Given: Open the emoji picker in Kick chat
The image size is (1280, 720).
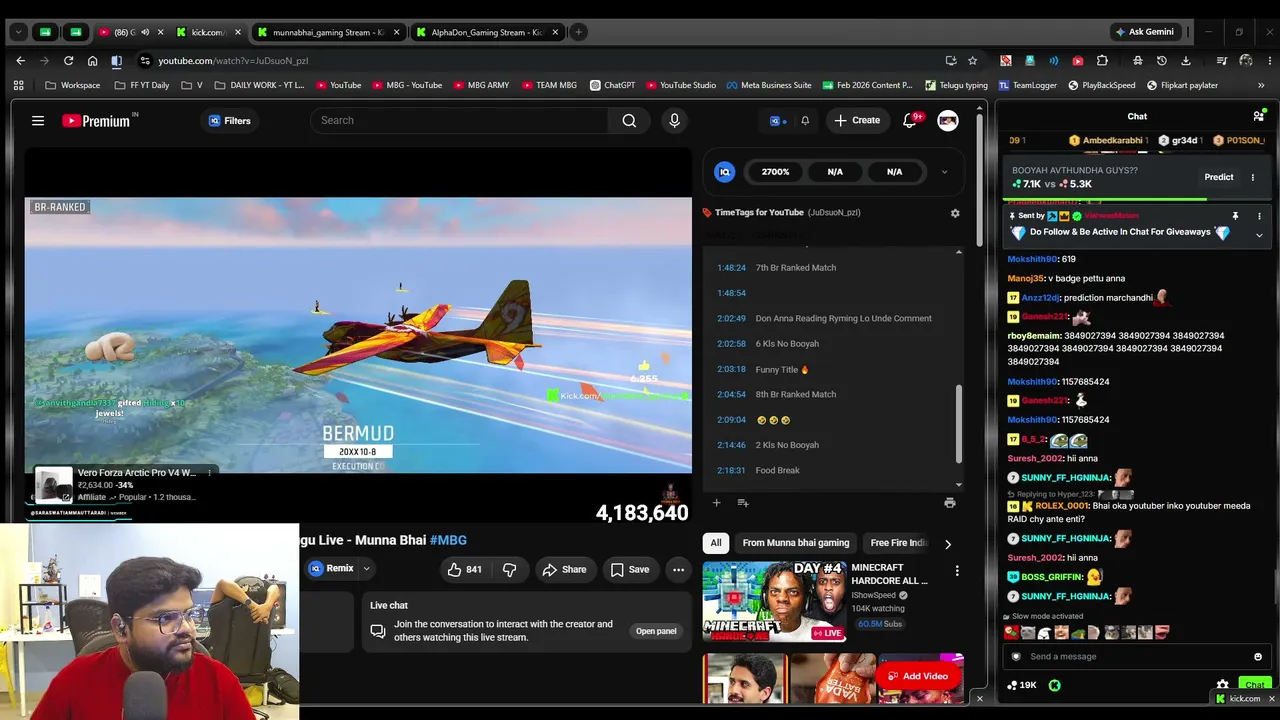Looking at the screenshot, I should (1258, 657).
